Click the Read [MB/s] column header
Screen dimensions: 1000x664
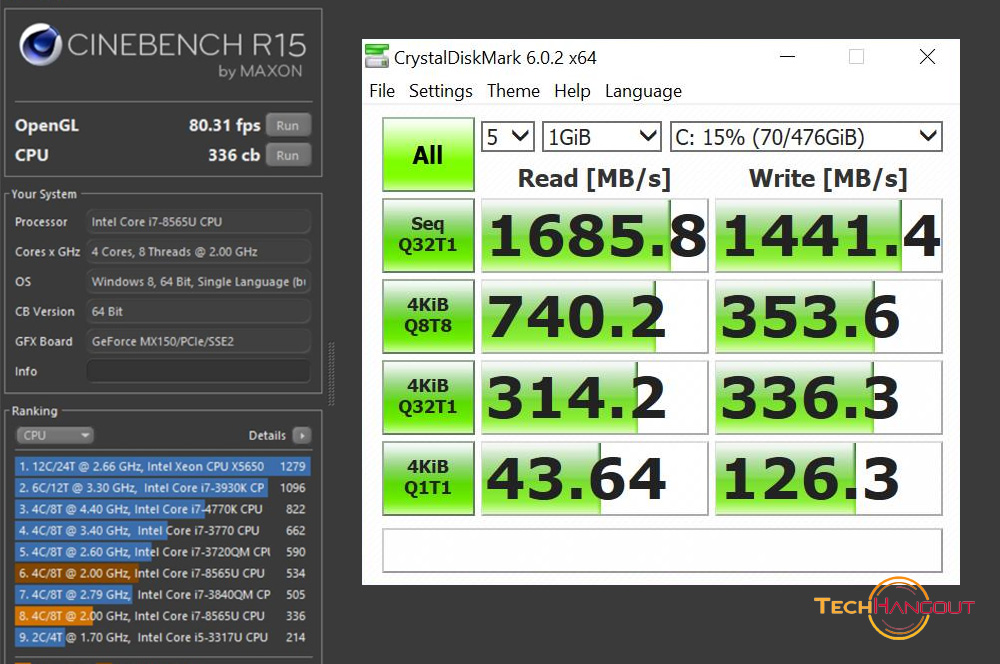(594, 179)
